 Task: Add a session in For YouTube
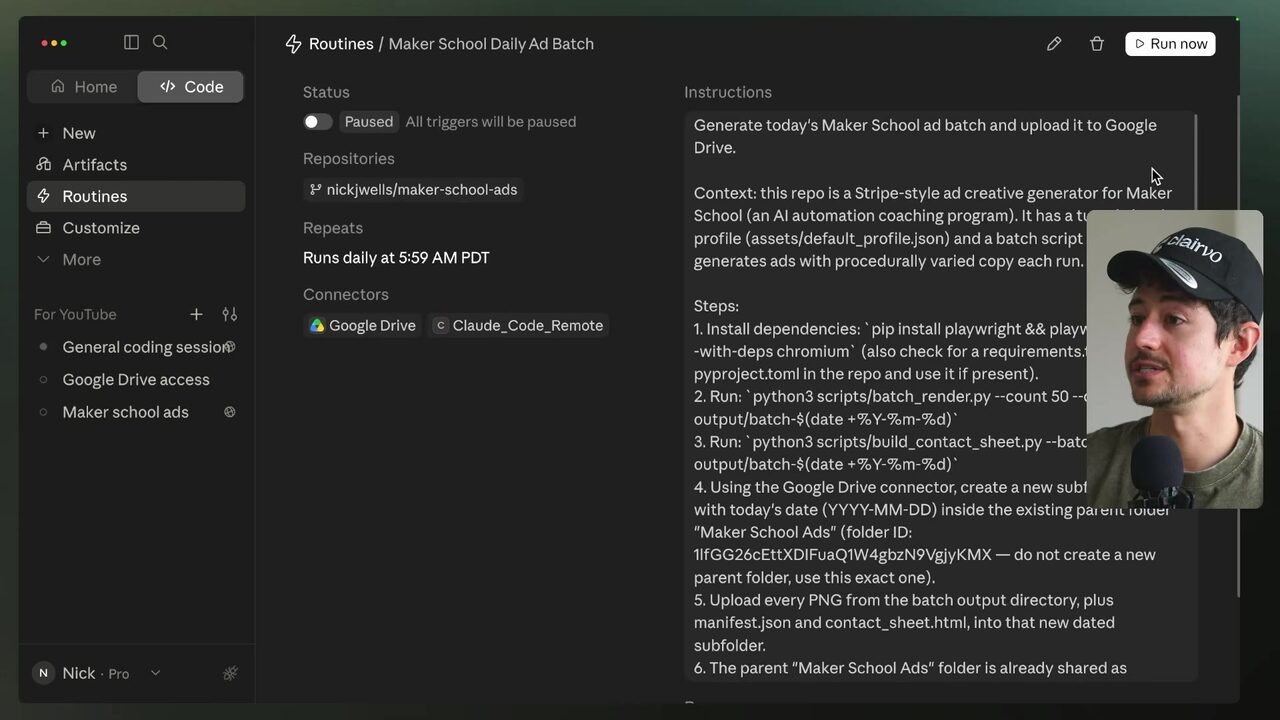click(196, 314)
